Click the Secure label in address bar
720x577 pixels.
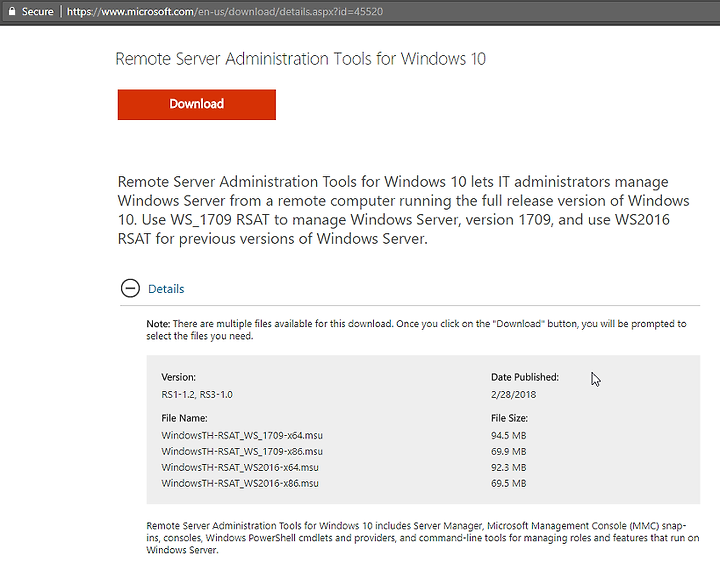pos(38,11)
